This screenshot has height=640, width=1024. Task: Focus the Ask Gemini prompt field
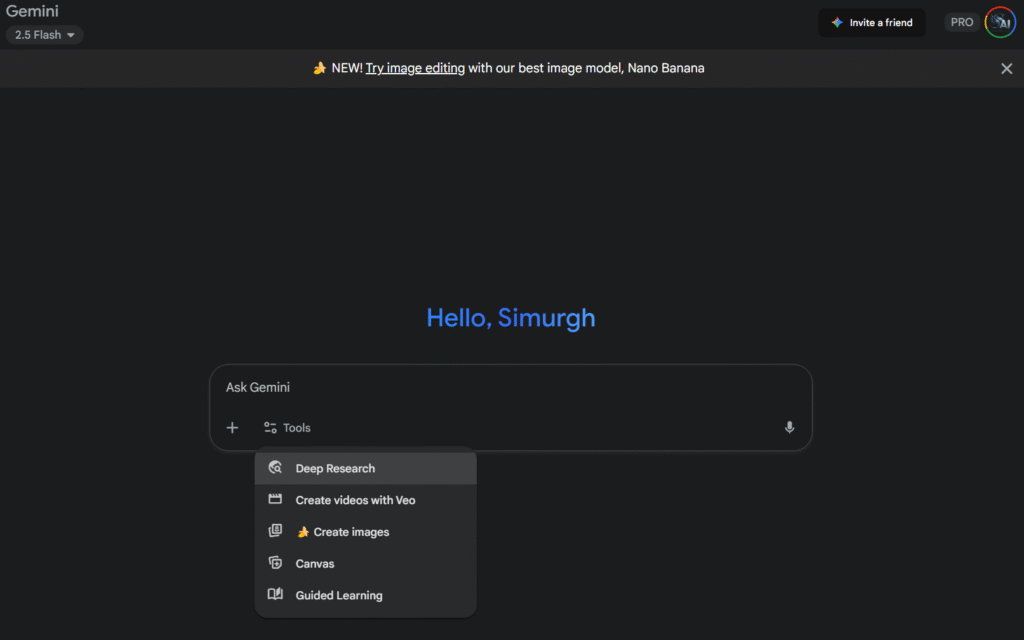pyautogui.click(x=510, y=388)
